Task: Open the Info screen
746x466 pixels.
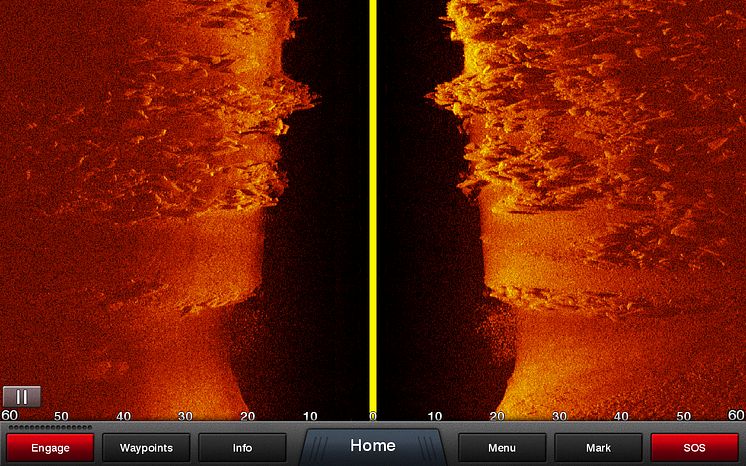Action: point(242,447)
